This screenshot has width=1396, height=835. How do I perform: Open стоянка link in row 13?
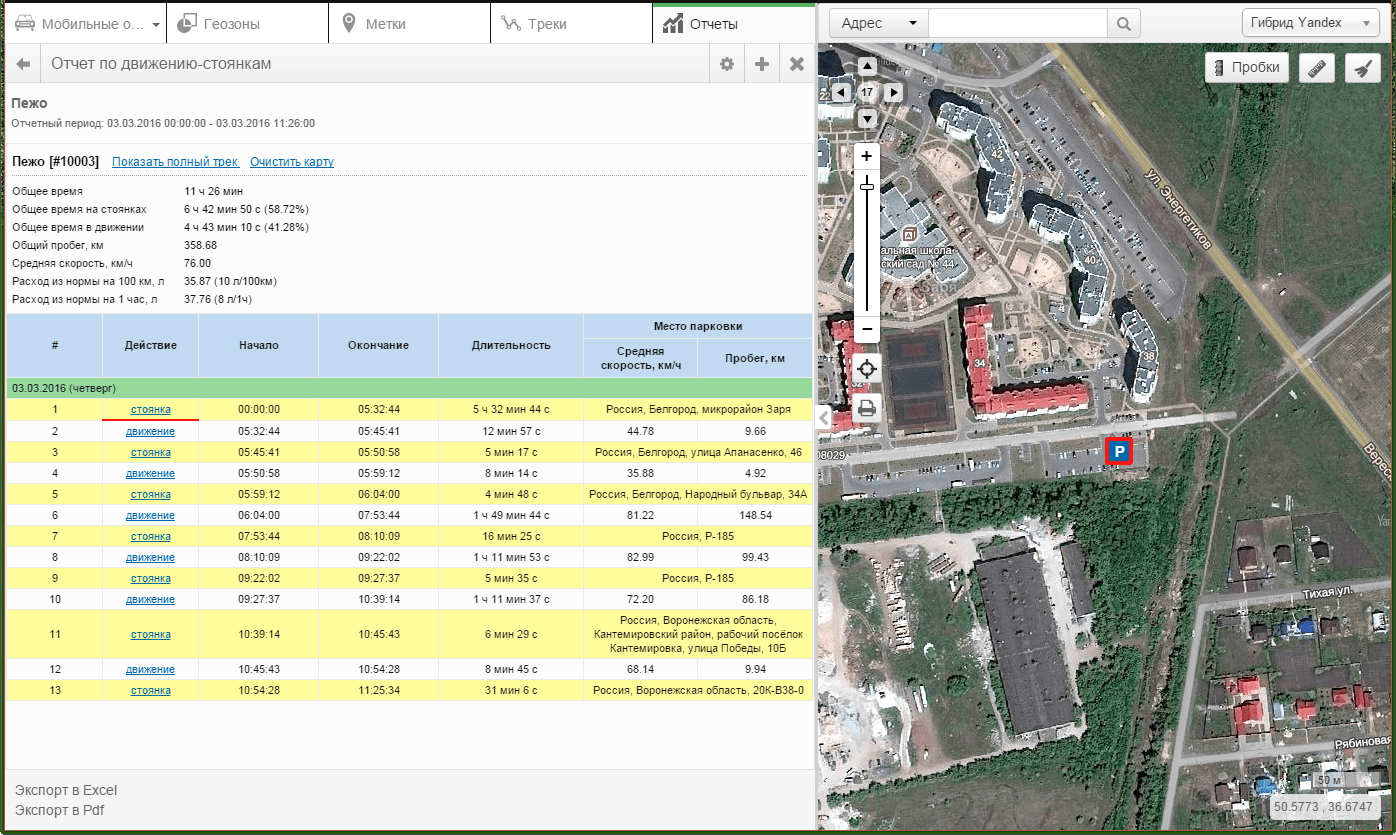[150, 691]
